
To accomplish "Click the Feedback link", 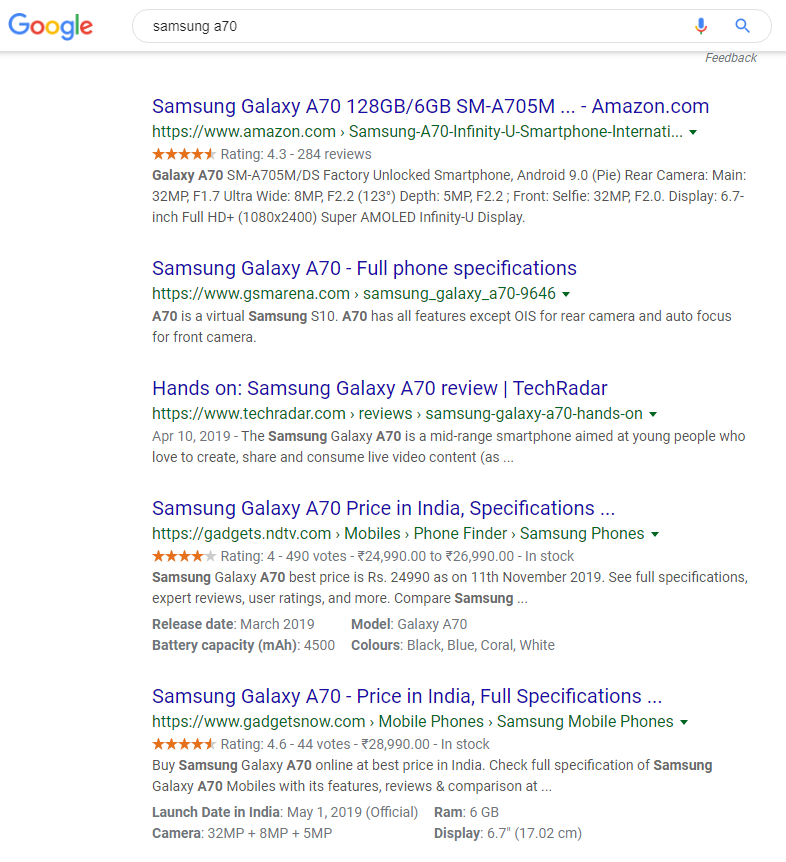I will click(731, 57).
